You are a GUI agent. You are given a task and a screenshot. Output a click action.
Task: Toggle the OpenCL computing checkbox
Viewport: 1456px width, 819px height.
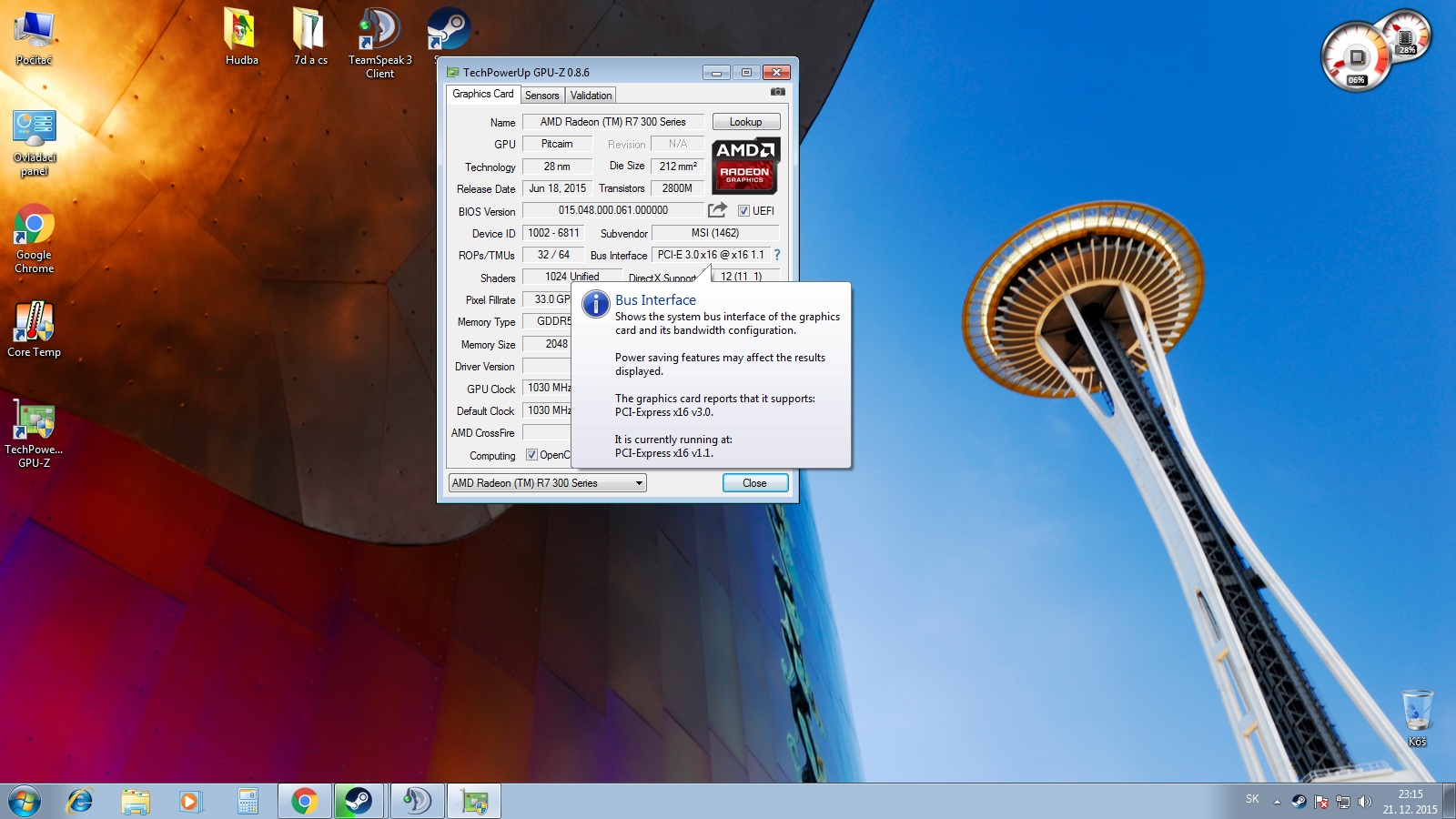click(531, 455)
